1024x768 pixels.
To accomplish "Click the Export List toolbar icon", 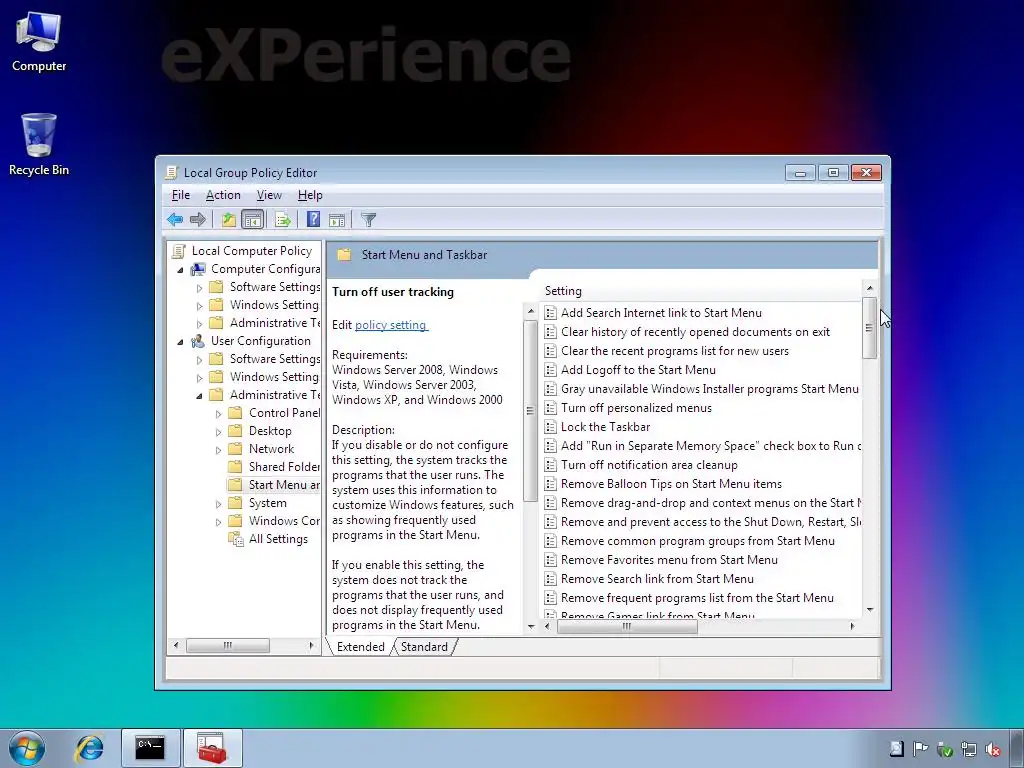I will (283, 219).
